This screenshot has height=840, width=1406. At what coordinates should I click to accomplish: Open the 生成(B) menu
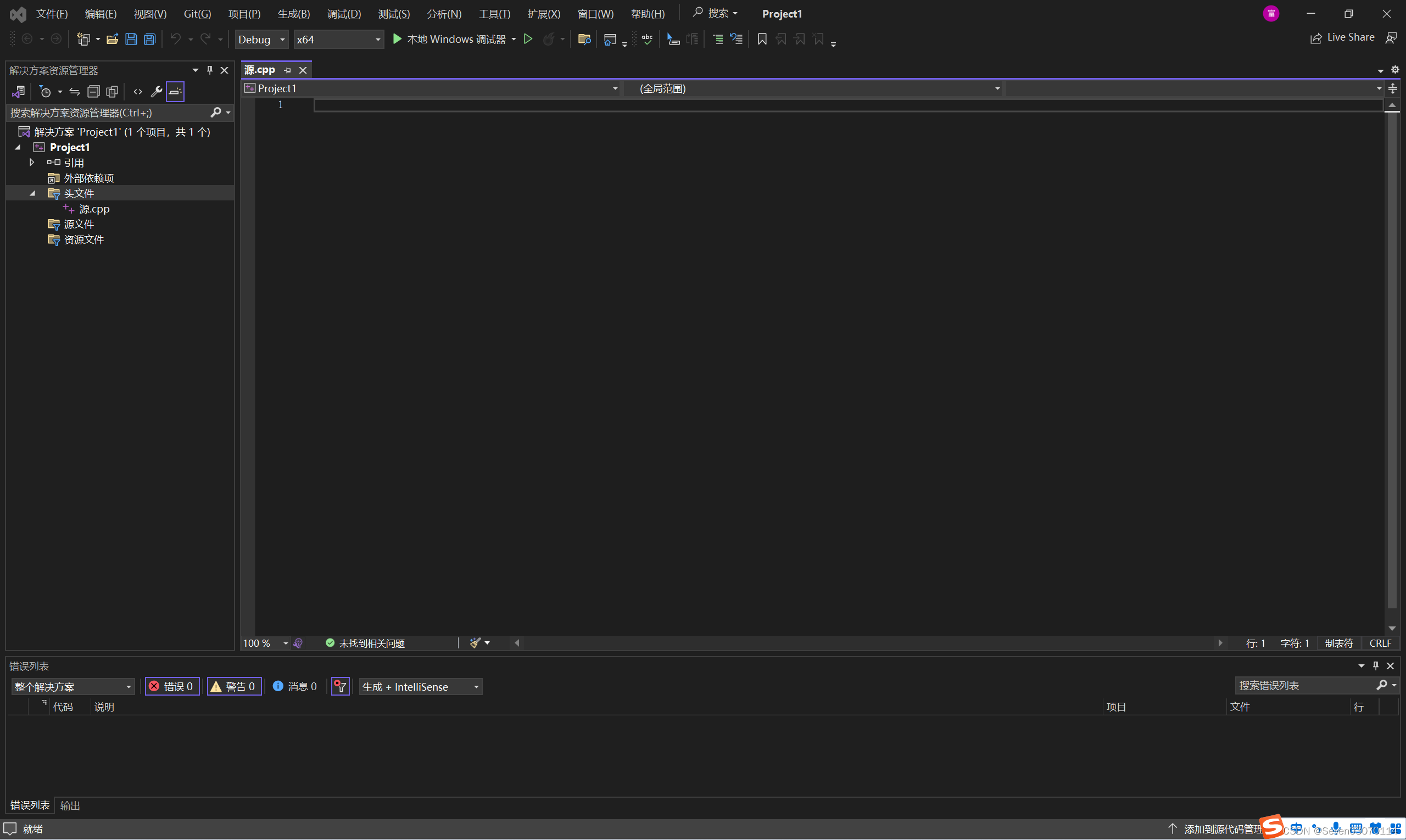click(x=293, y=14)
